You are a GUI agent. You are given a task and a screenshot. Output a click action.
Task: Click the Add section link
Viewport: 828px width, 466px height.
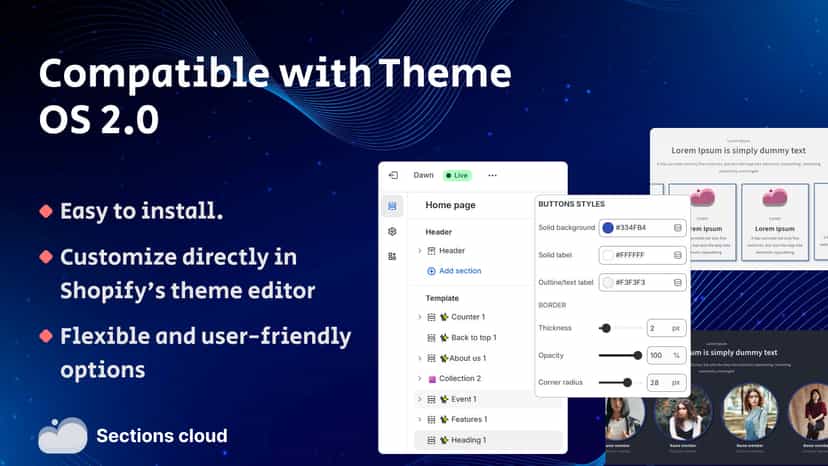[x=454, y=271]
